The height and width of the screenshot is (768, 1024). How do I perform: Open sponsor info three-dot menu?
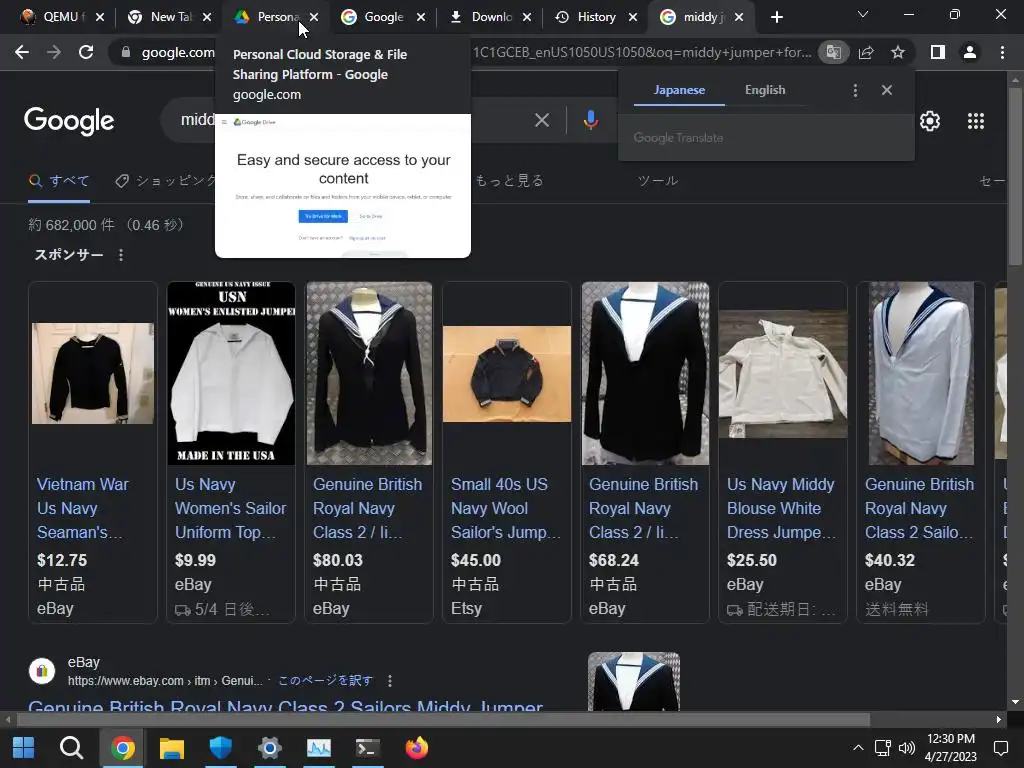point(121,255)
